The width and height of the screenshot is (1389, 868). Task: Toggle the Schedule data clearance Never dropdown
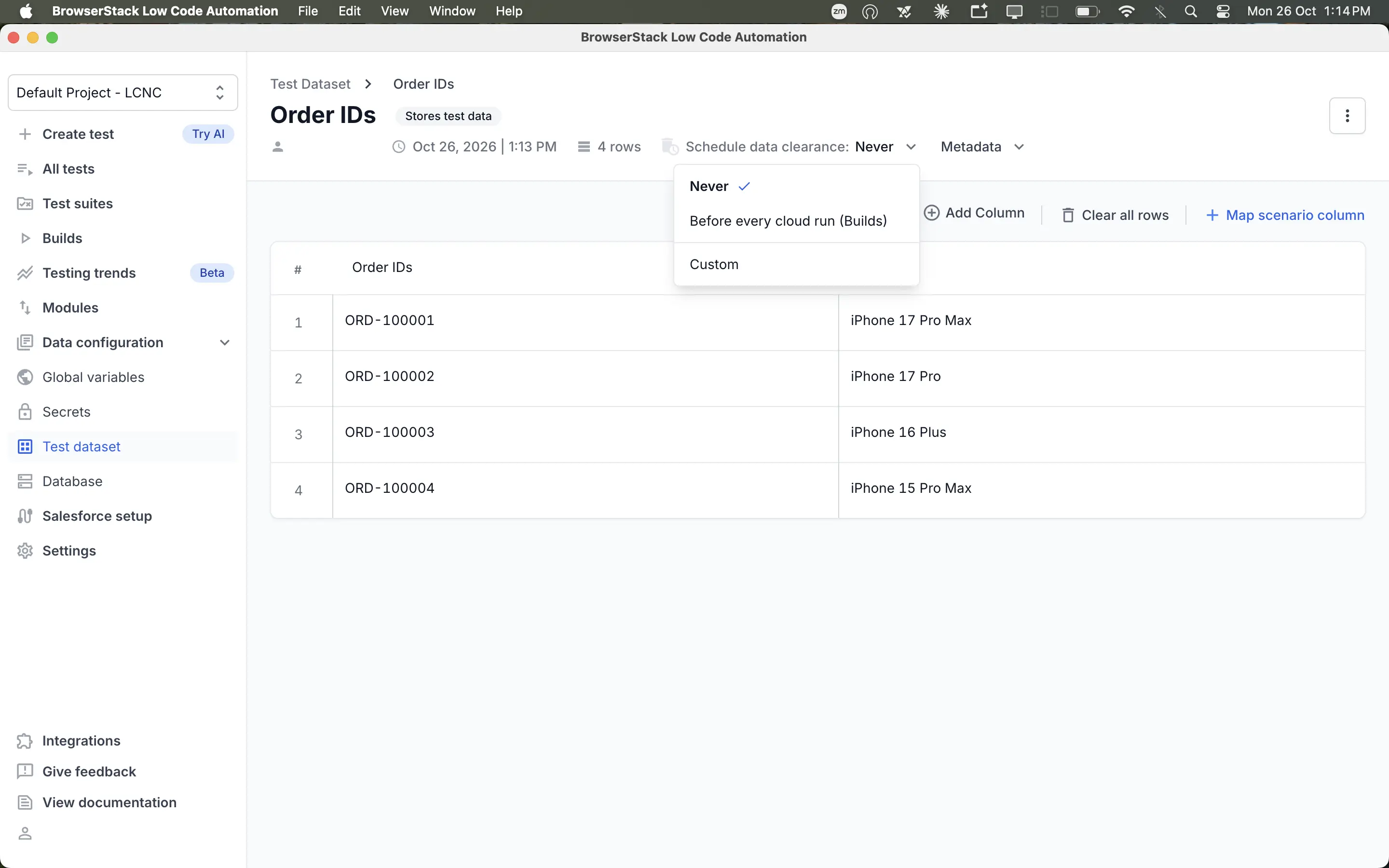click(x=885, y=147)
